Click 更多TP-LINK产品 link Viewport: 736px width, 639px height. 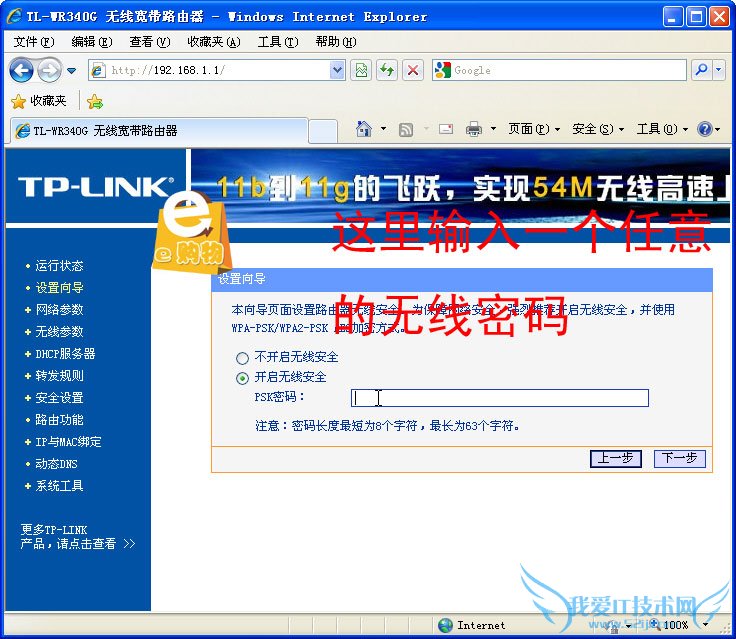pyautogui.click(x=78, y=537)
